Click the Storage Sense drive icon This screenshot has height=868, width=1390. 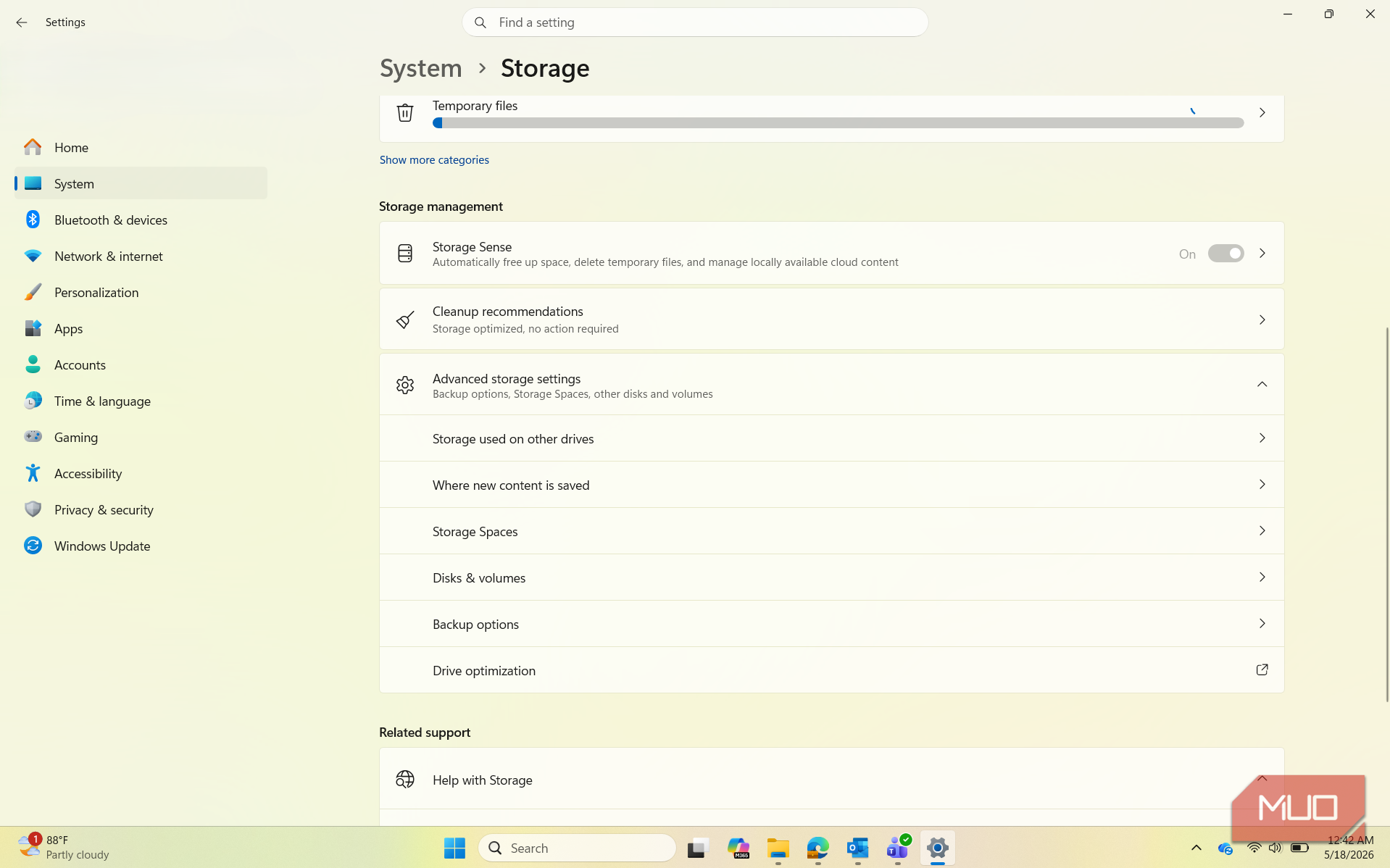coord(405,254)
